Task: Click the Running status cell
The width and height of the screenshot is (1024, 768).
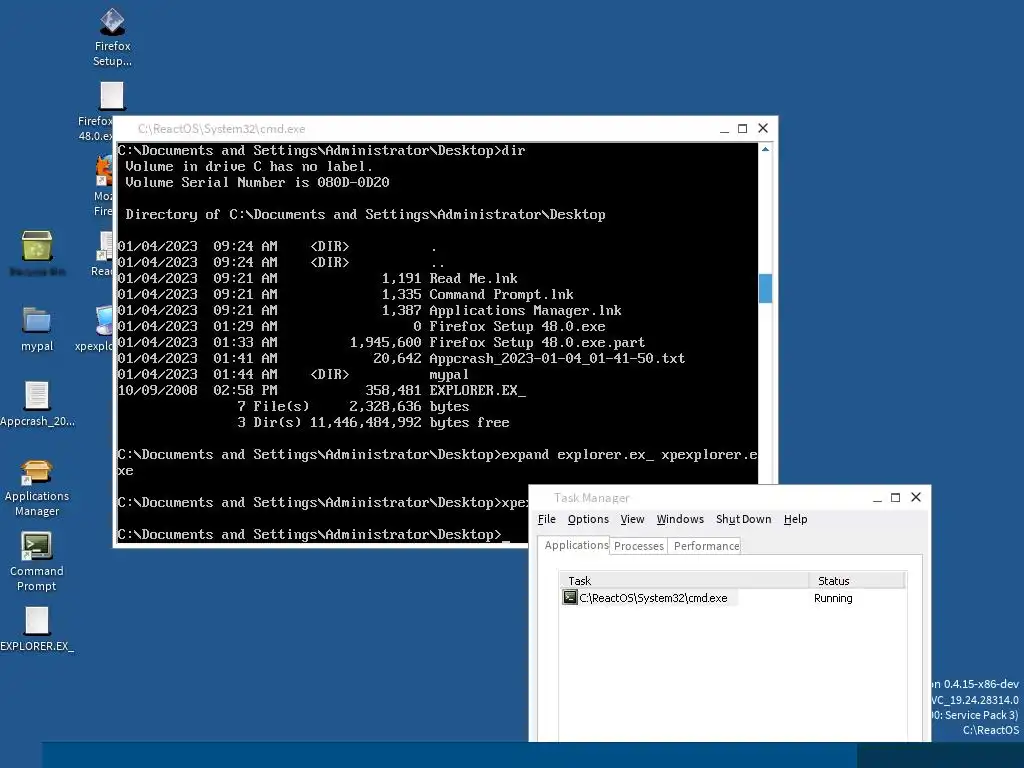Action: 833,598
